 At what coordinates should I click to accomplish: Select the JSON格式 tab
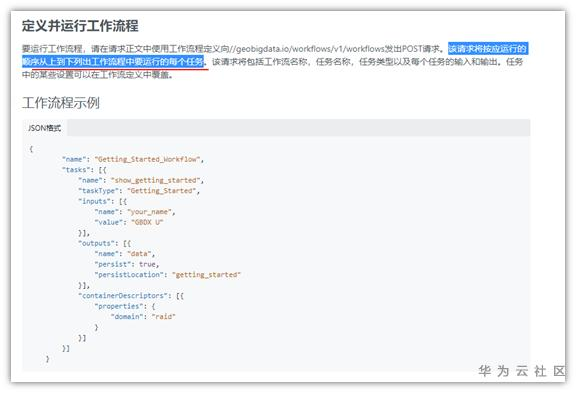(x=44, y=128)
